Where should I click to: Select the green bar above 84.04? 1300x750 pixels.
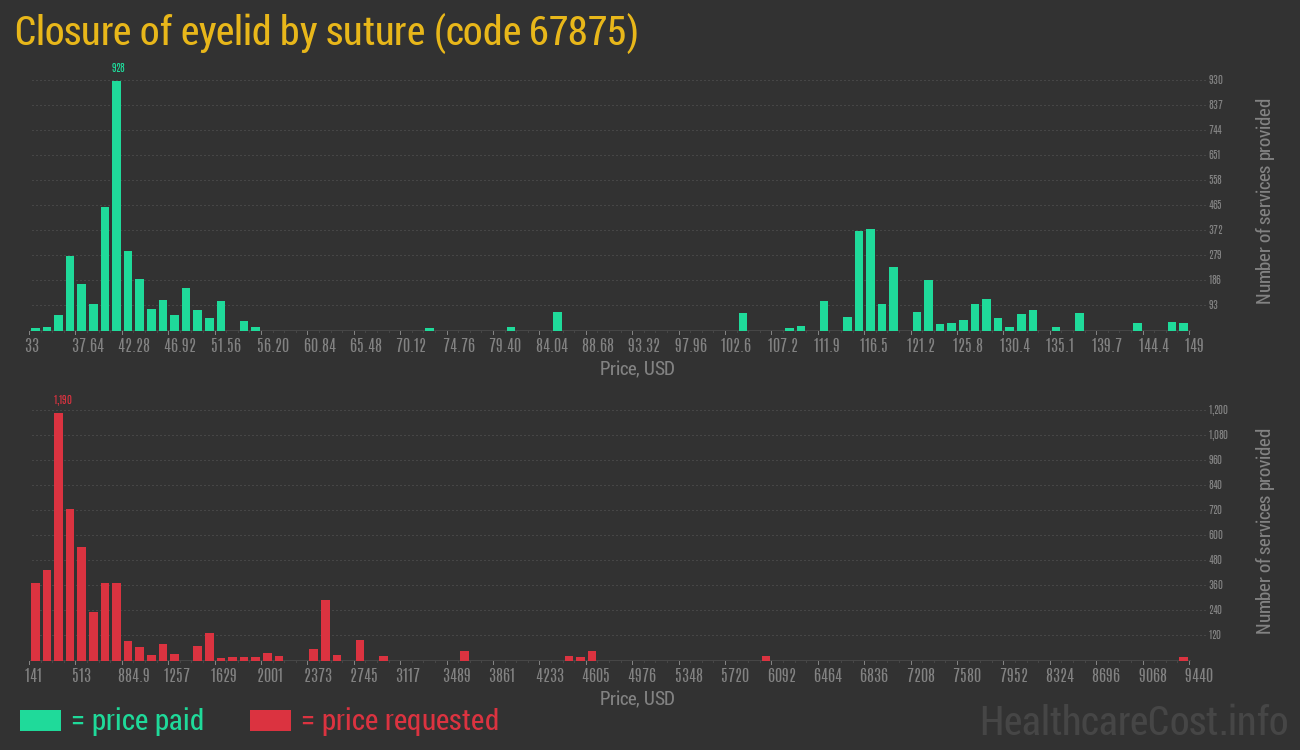pyautogui.click(x=557, y=321)
